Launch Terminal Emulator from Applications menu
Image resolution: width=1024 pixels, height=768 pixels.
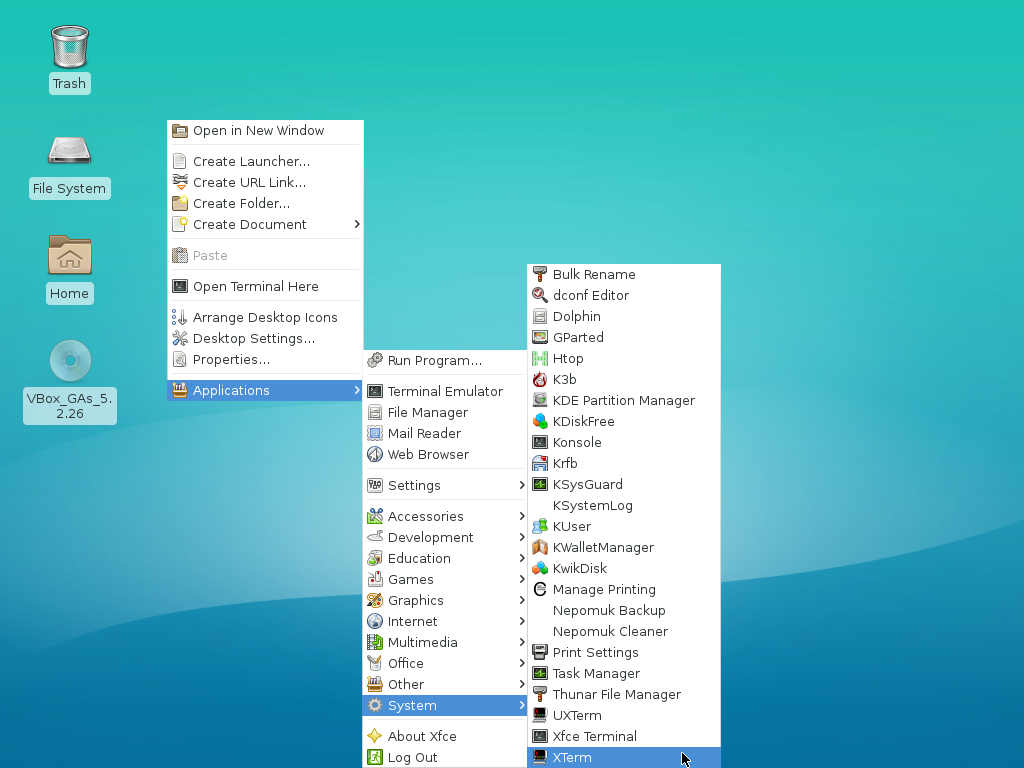click(x=445, y=391)
